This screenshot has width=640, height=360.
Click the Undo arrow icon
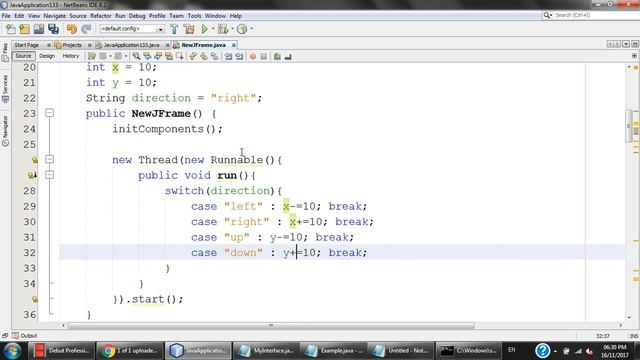[72, 29]
